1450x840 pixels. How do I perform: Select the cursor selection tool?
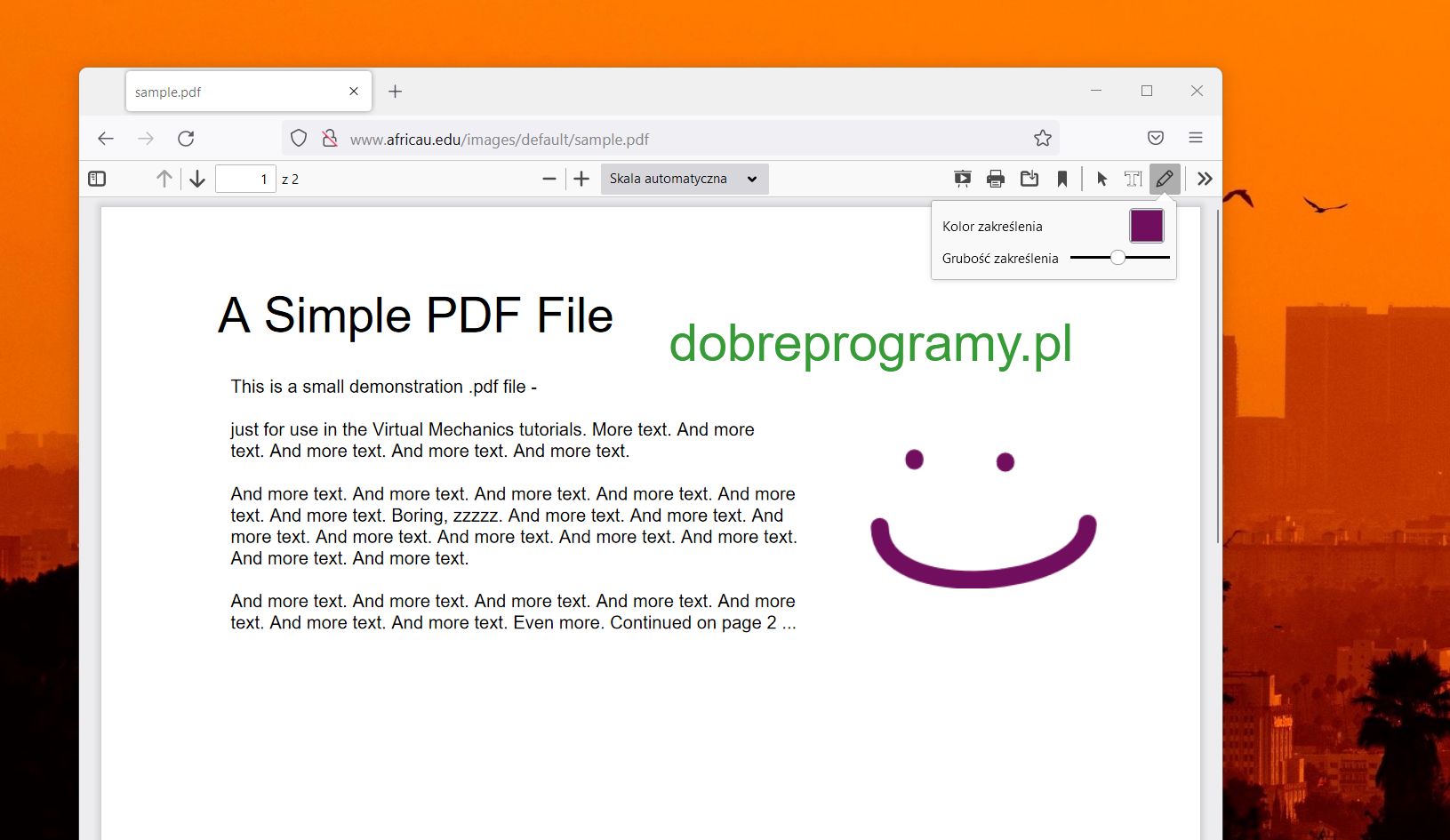click(x=1102, y=179)
